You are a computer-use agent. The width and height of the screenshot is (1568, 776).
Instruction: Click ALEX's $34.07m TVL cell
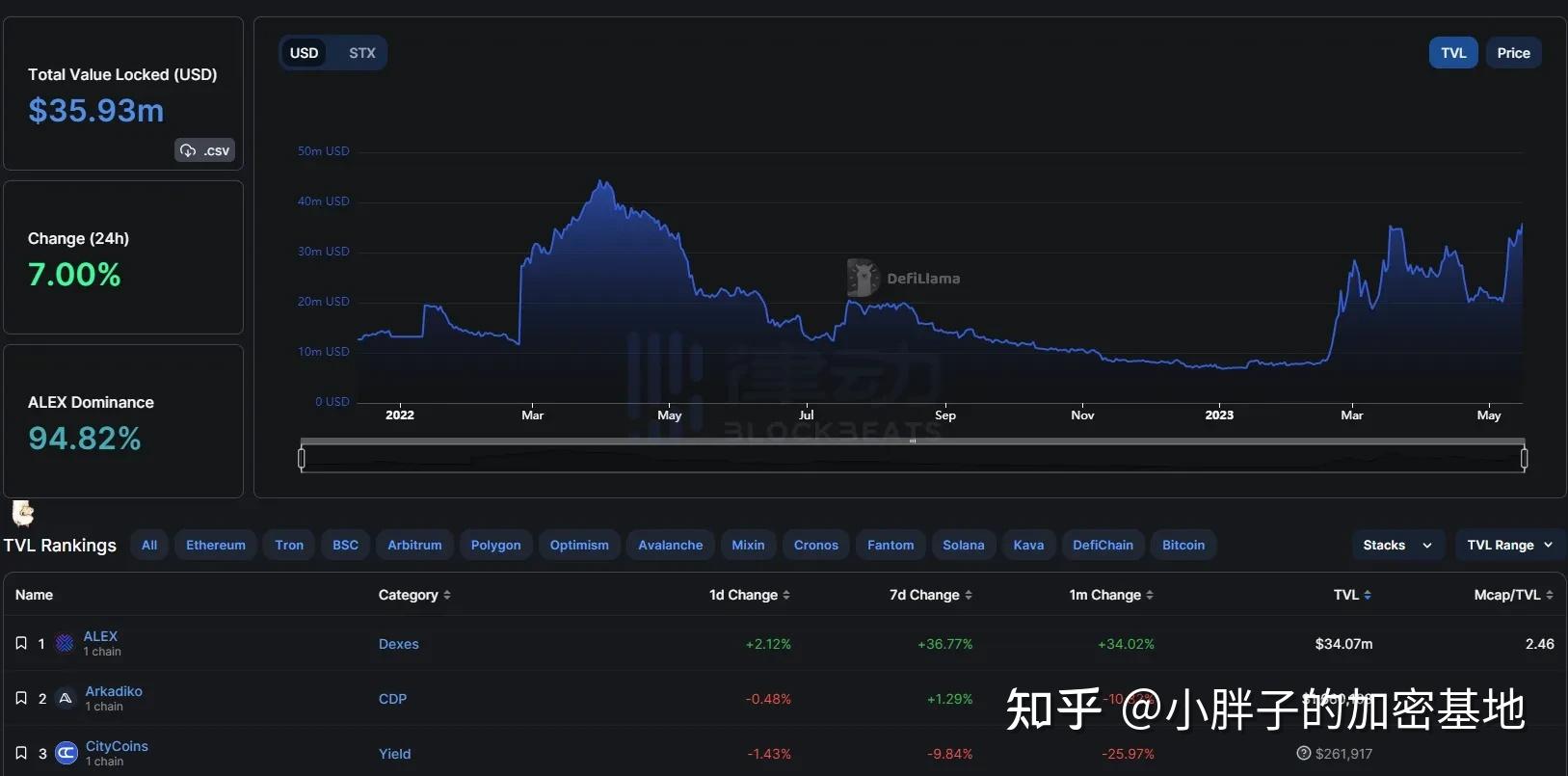[1343, 644]
